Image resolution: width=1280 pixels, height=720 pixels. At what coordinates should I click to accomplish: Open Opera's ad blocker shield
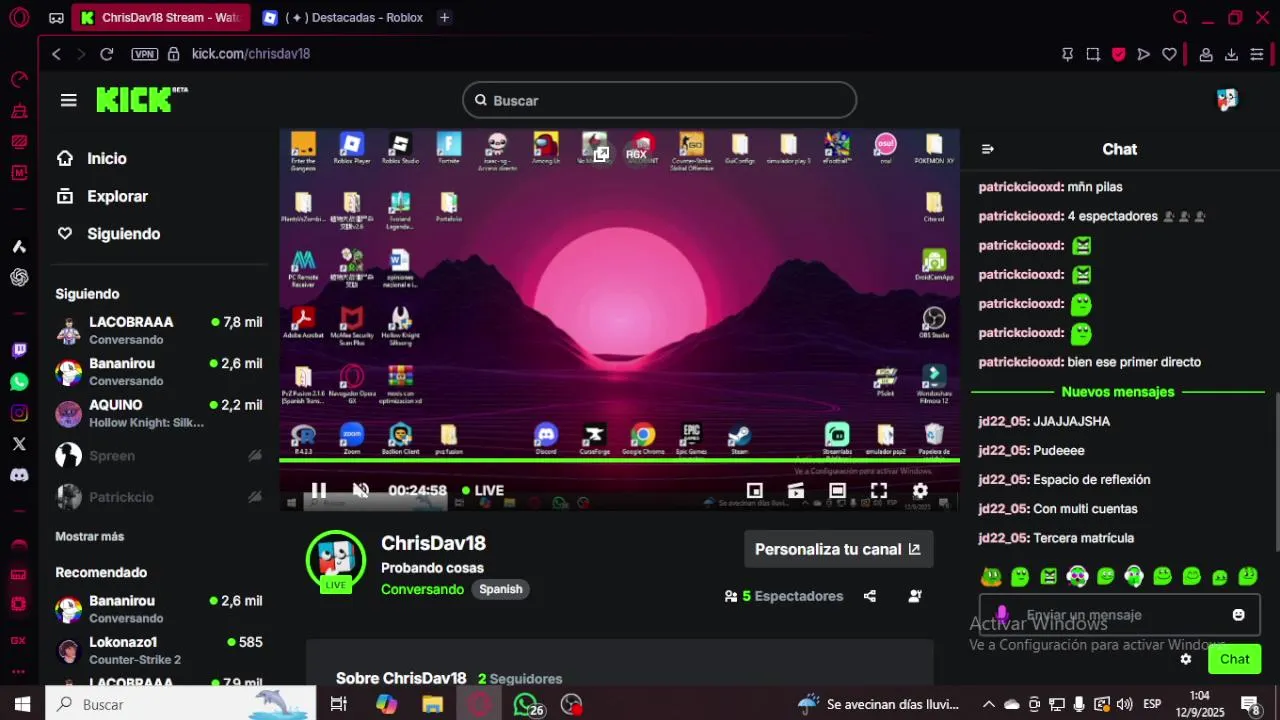click(1118, 54)
